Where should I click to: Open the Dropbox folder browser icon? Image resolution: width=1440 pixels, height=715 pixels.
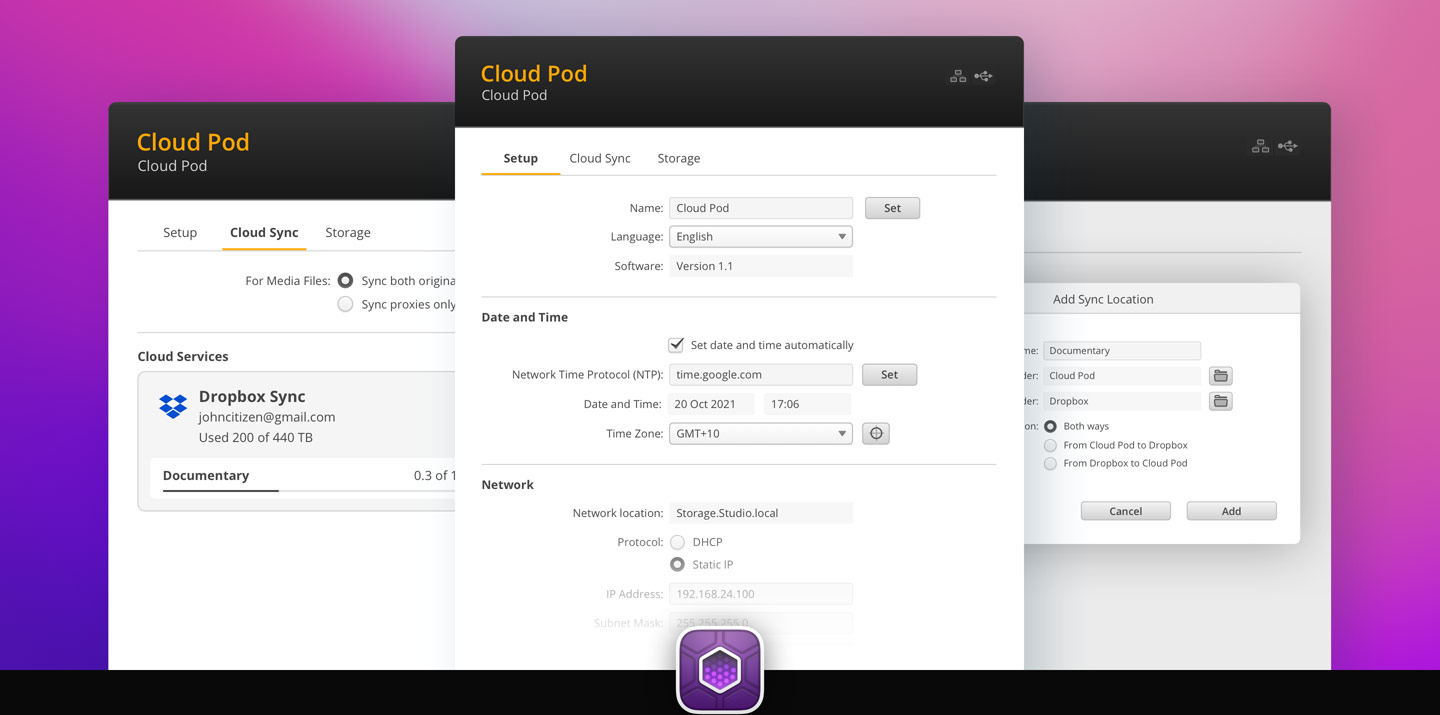point(1220,401)
